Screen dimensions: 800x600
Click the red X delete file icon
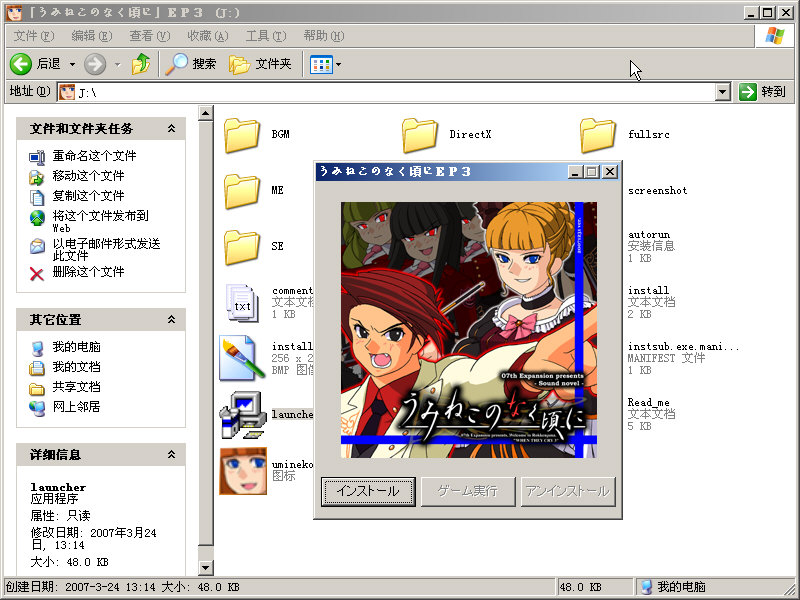[x=37, y=274]
